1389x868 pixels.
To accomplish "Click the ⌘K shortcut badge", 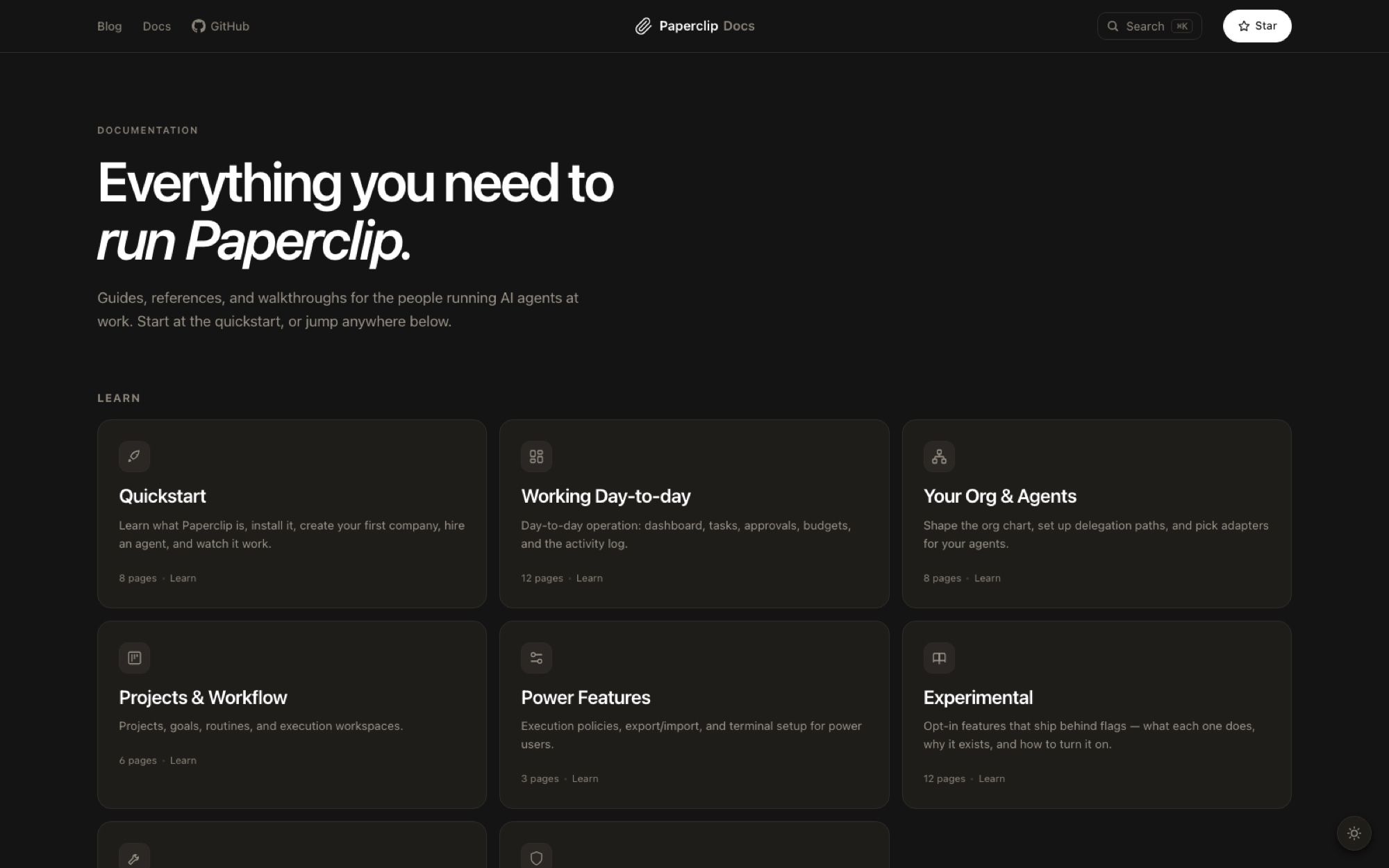I will click(x=1181, y=26).
